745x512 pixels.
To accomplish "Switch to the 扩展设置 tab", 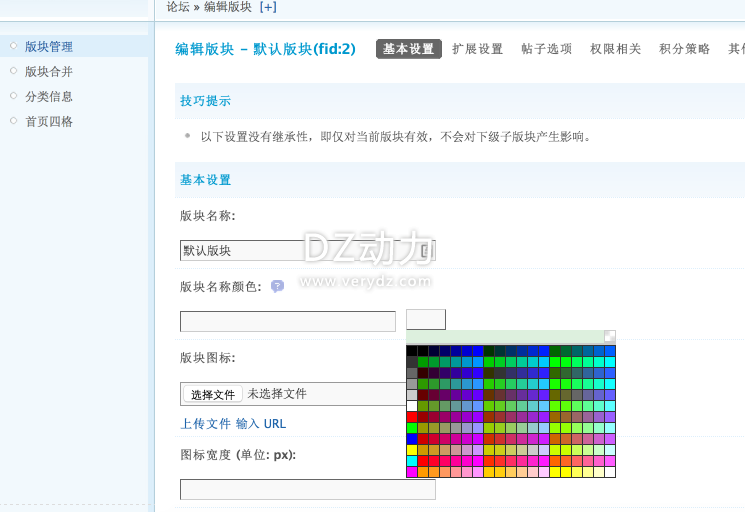I will point(477,49).
